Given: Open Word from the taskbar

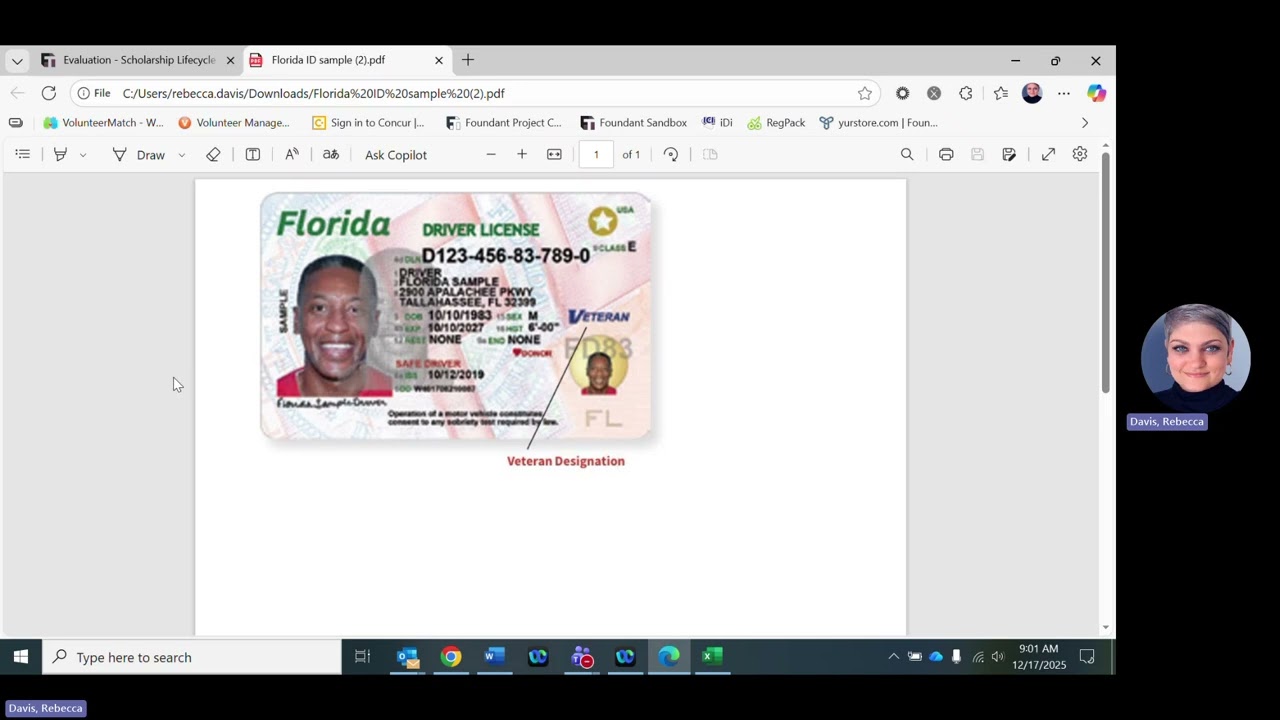Looking at the screenshot, I should 495,657.
